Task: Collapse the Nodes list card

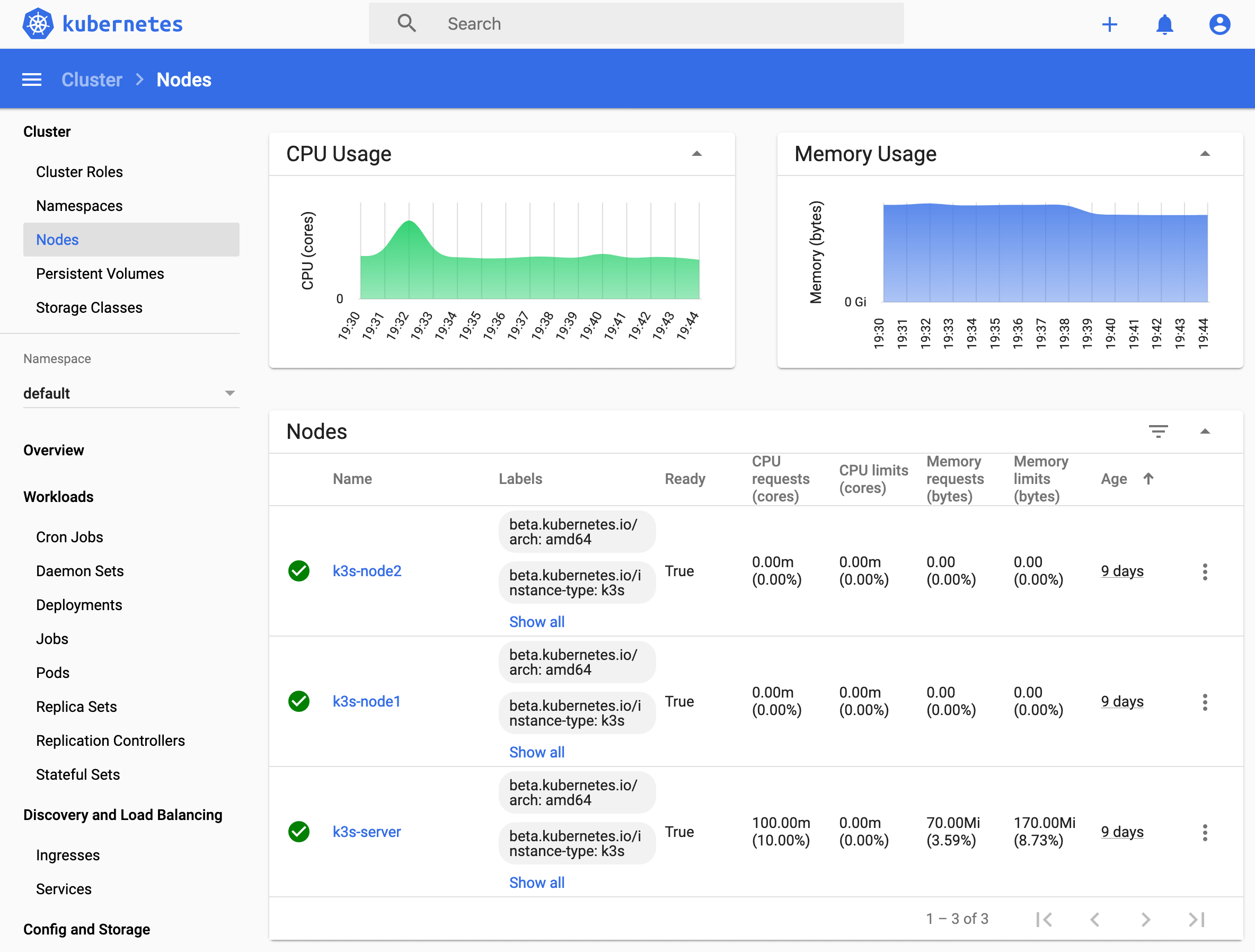Action: [1205, 431]
